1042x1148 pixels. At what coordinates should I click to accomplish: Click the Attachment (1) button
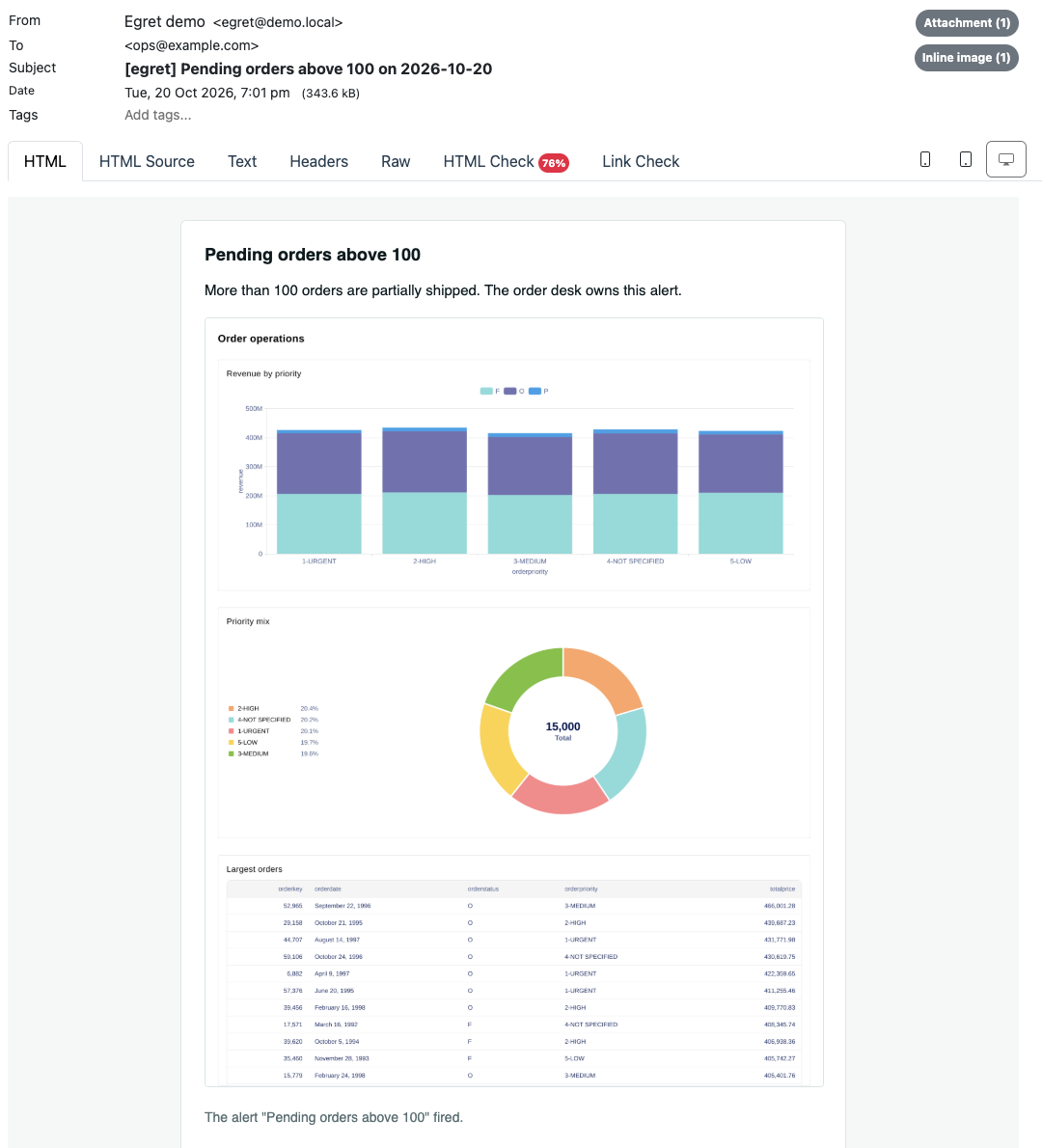point(967,23)
